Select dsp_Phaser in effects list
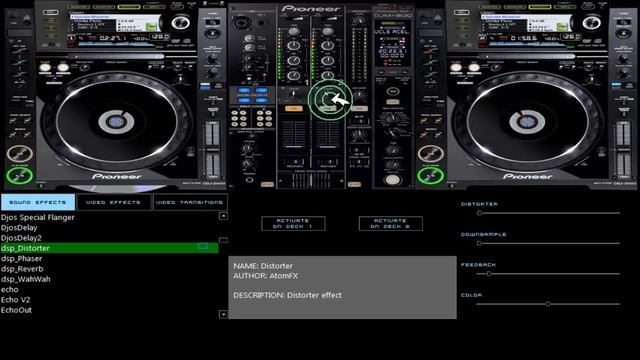Screen dimensions: 640x360 click(x=21, y=258)
